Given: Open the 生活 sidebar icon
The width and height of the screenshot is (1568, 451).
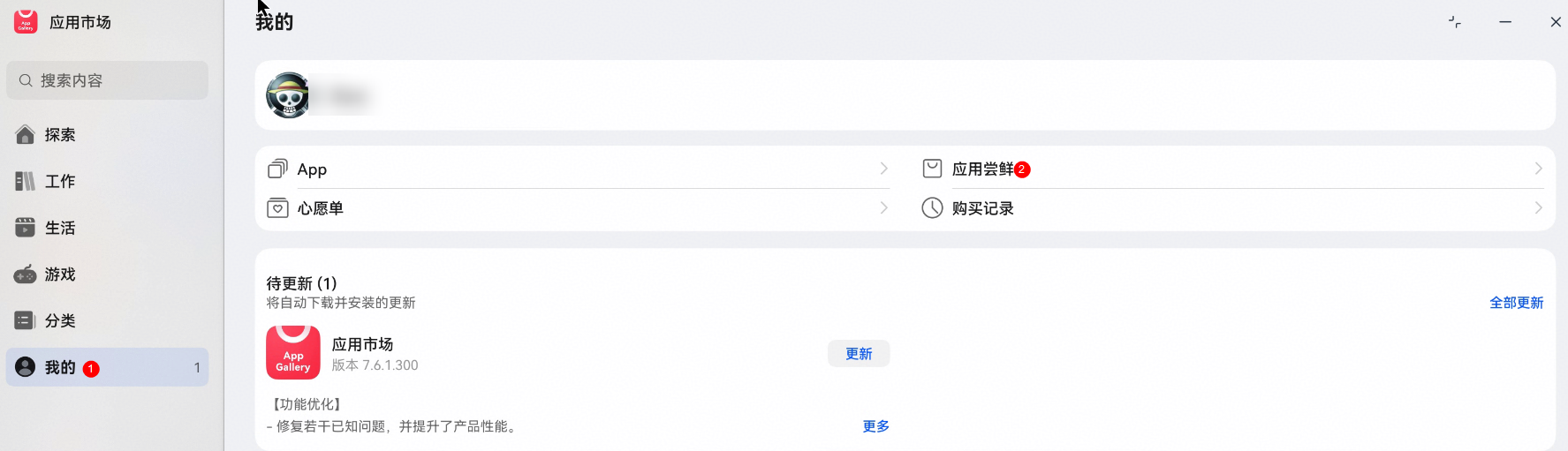Looking at the screenshot, I should click(26, 228).
